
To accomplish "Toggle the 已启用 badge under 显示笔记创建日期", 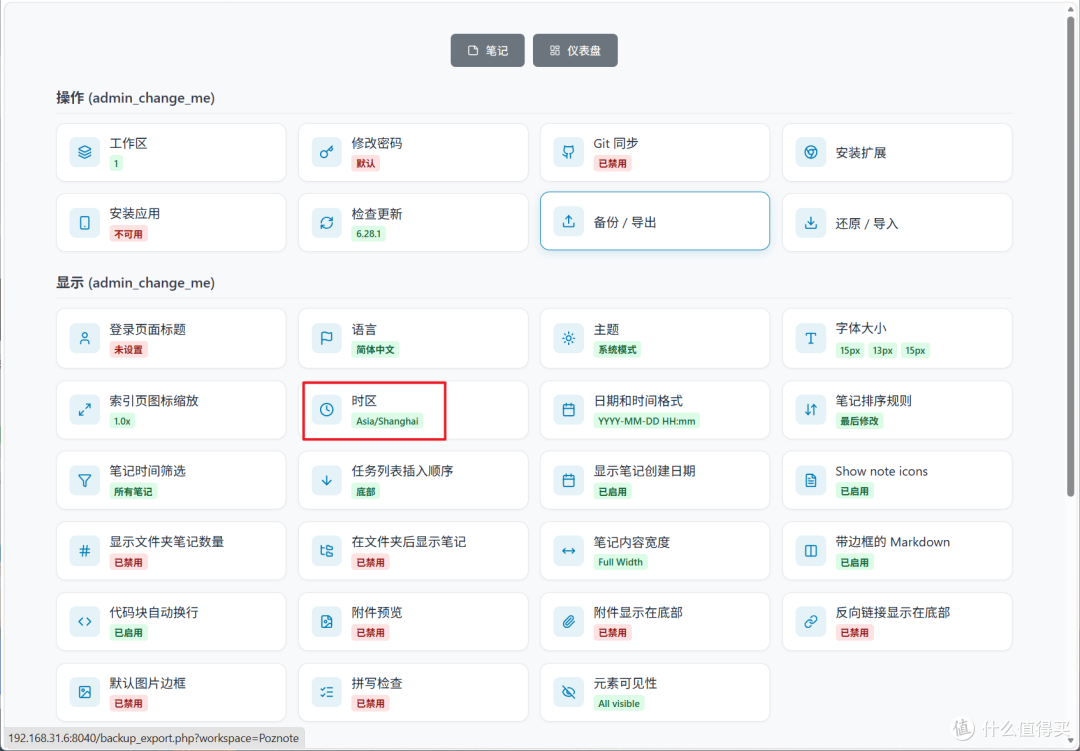I will tap(612, 492).
